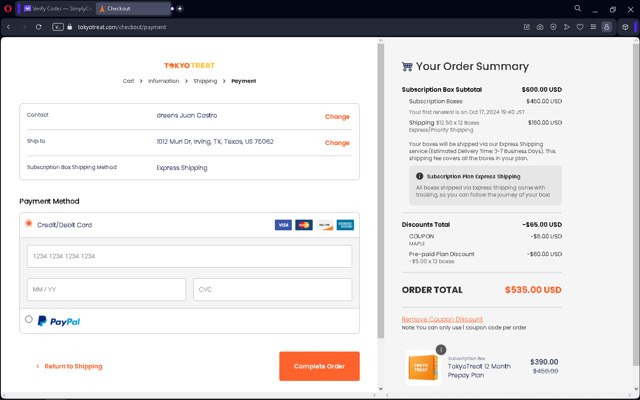Click the Discover card icon
The height and width of the screenshot is (400, 640).
324,225
